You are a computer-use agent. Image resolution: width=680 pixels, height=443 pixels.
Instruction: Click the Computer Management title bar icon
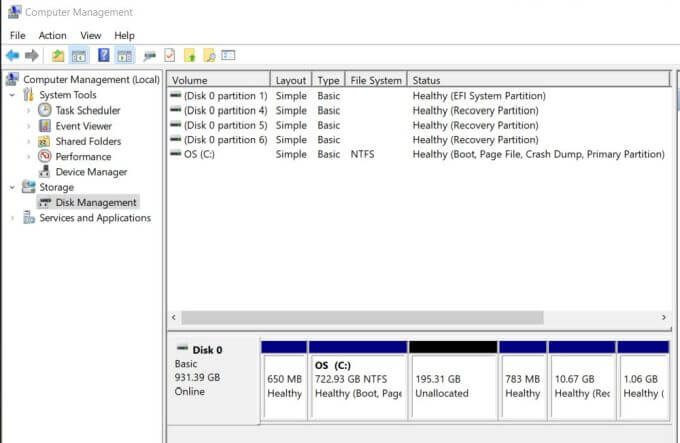point(14,12)
